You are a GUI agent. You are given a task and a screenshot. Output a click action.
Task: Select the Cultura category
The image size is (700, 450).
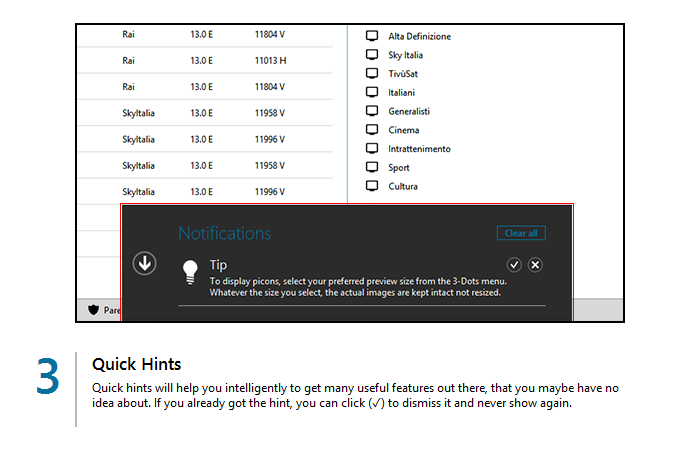(402, 186)
